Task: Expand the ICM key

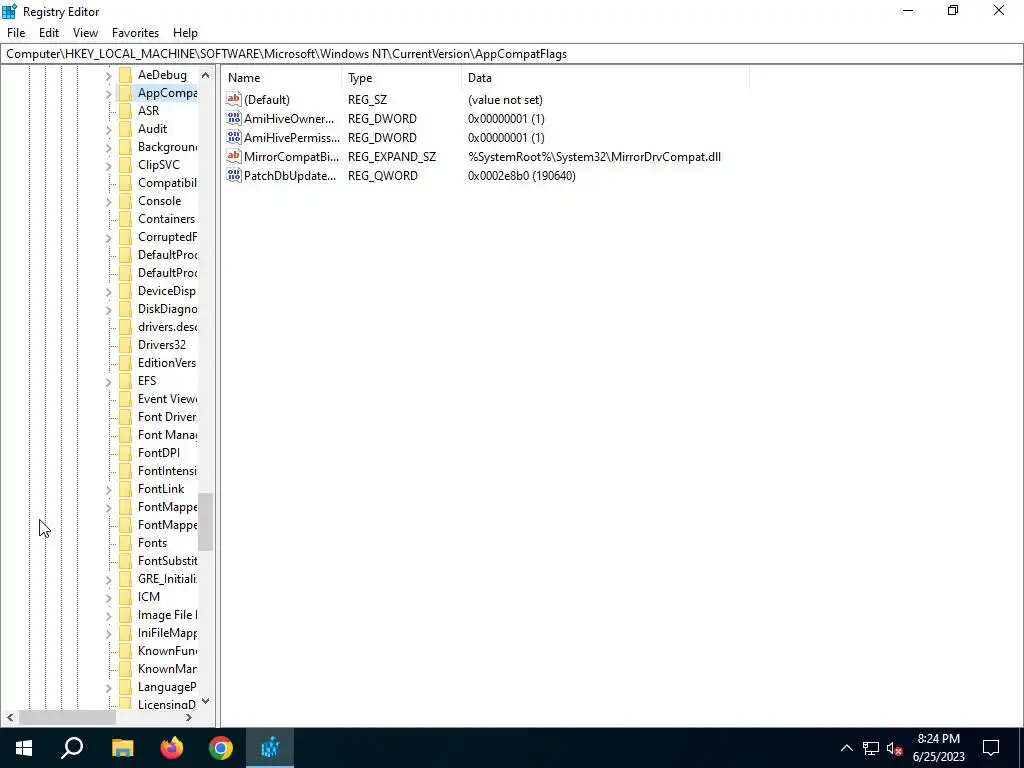Action: (x=108, y=598)
